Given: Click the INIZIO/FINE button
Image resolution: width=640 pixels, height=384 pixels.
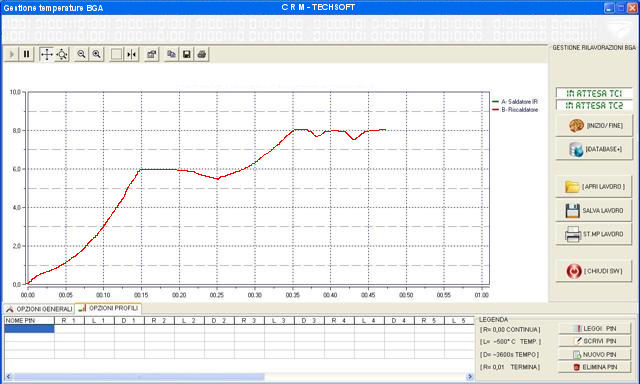Looking at the screenshot, I should pyautogui.click(x=594, y=126).
